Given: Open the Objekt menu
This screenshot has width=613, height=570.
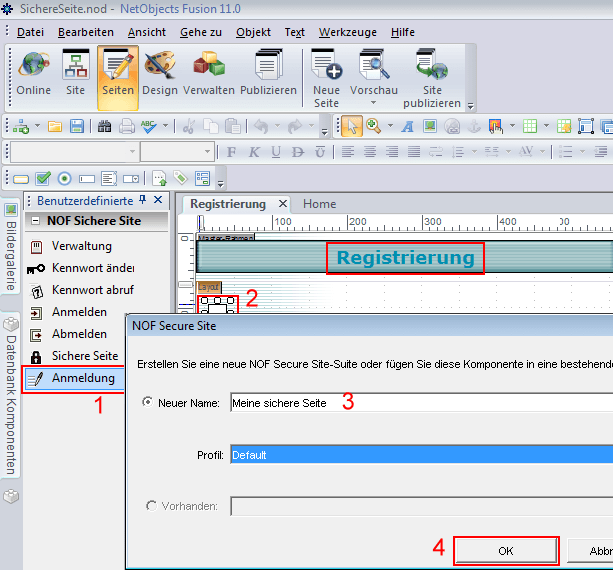Looking at the screenshot, I should pos(253,32).
